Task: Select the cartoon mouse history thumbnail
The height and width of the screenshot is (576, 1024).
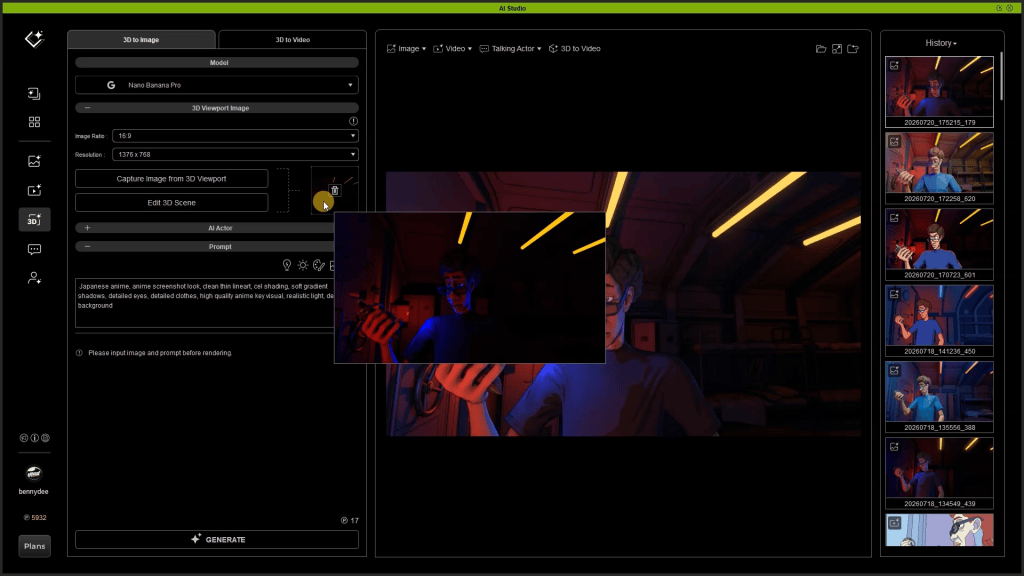Action: click(x=939, y=530)
